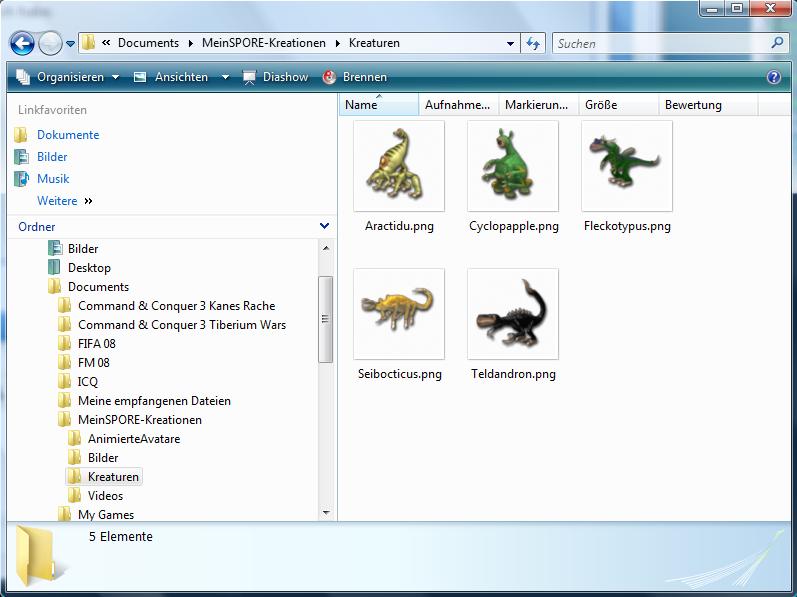
Task: Expand arrow after Documents in breadcrumb
Action: point(191,43)
